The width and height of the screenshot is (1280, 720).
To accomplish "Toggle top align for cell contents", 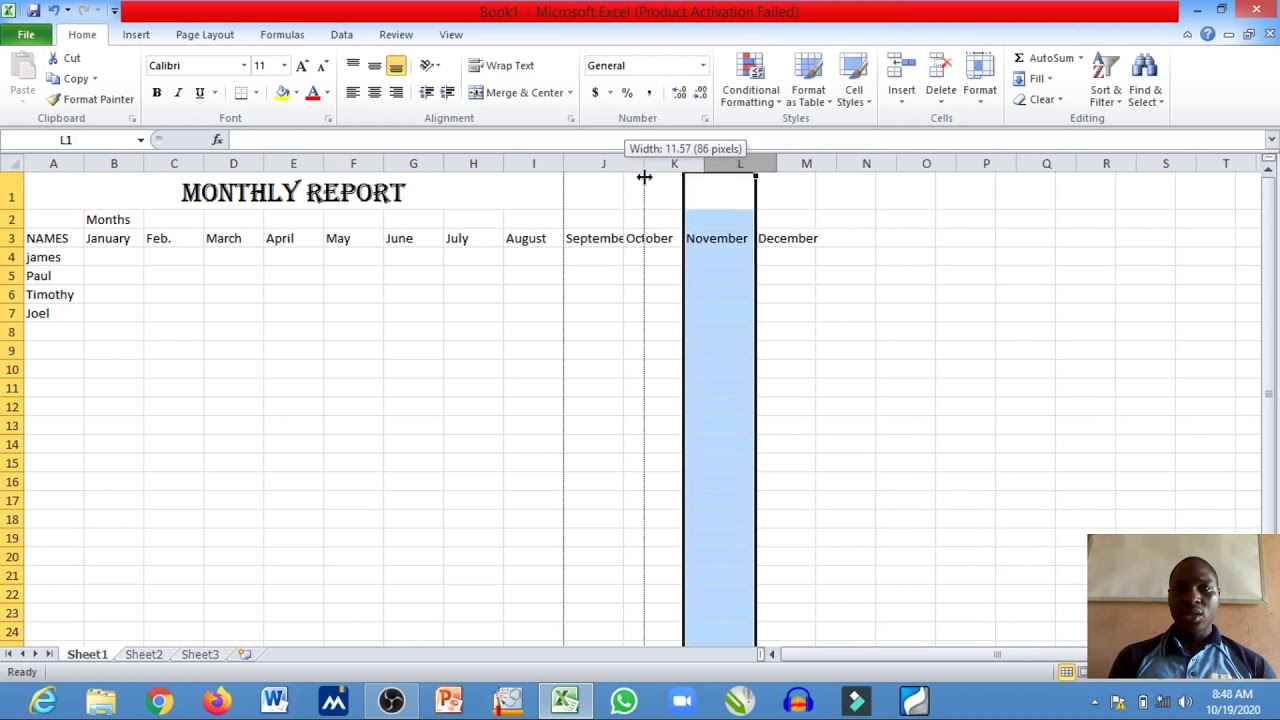I will point(353,66).
